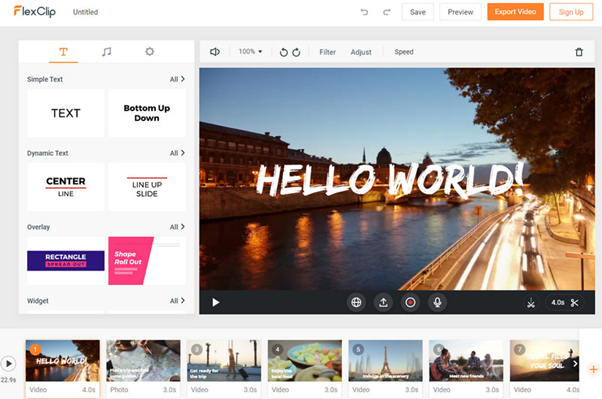
Task: Open the globe stock media icon
Action: click(356, 303)
